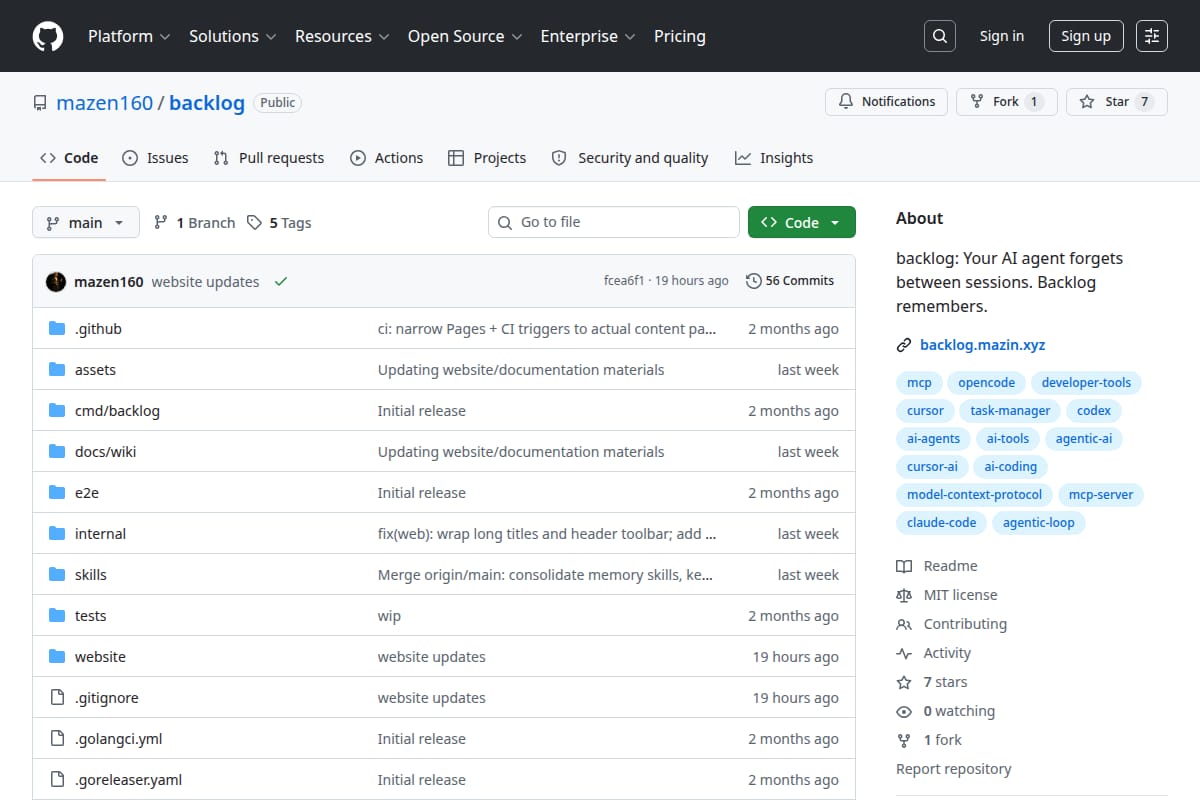Image resolution: width=1200 pixels, height=800 pixels.
Task: Expand the Resources menu
Action: [341, 36]
